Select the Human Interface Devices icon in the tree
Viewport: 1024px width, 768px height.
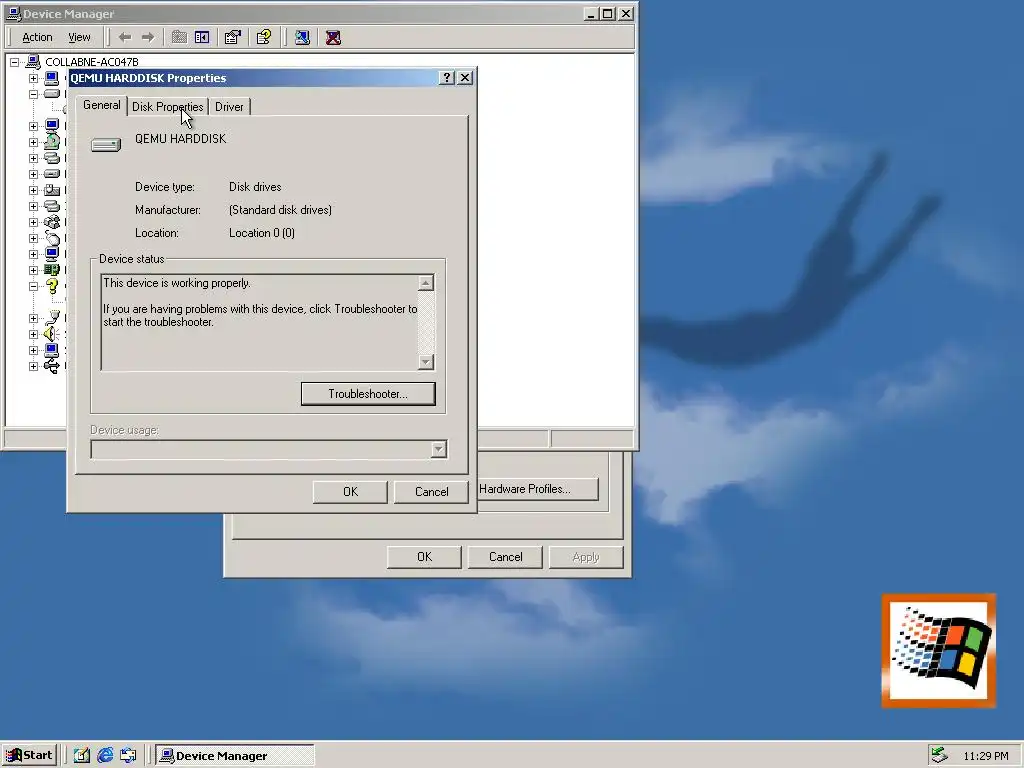tap(52, 190)
